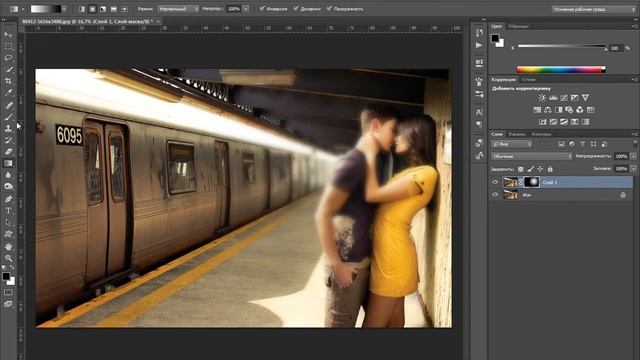640x360 pixels.
Task: Switch to the Образцы tab
Action: tap(518, 26)
